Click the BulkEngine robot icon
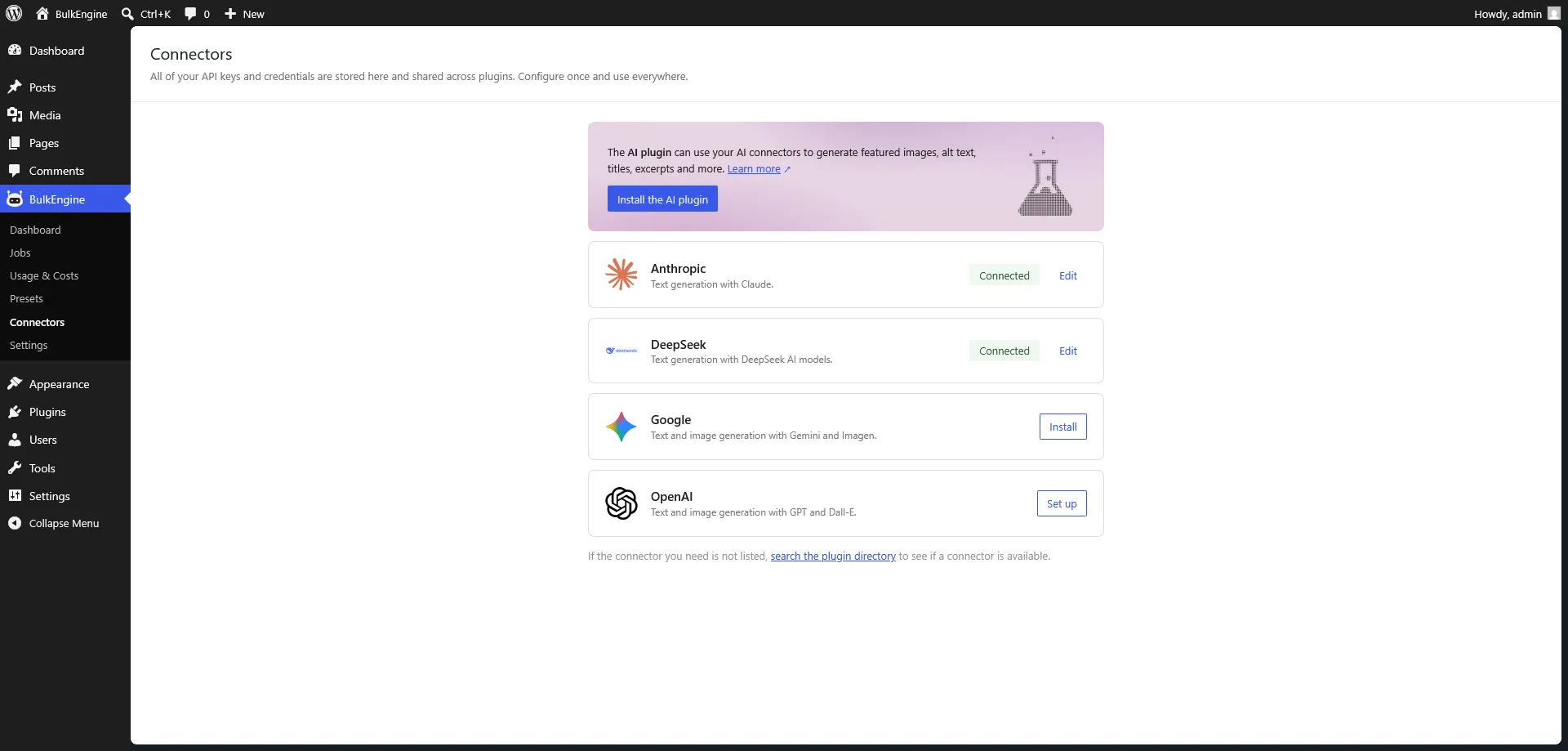This screenshot has width=1568, height=751. pyautogui.click(x=15, y=199)
